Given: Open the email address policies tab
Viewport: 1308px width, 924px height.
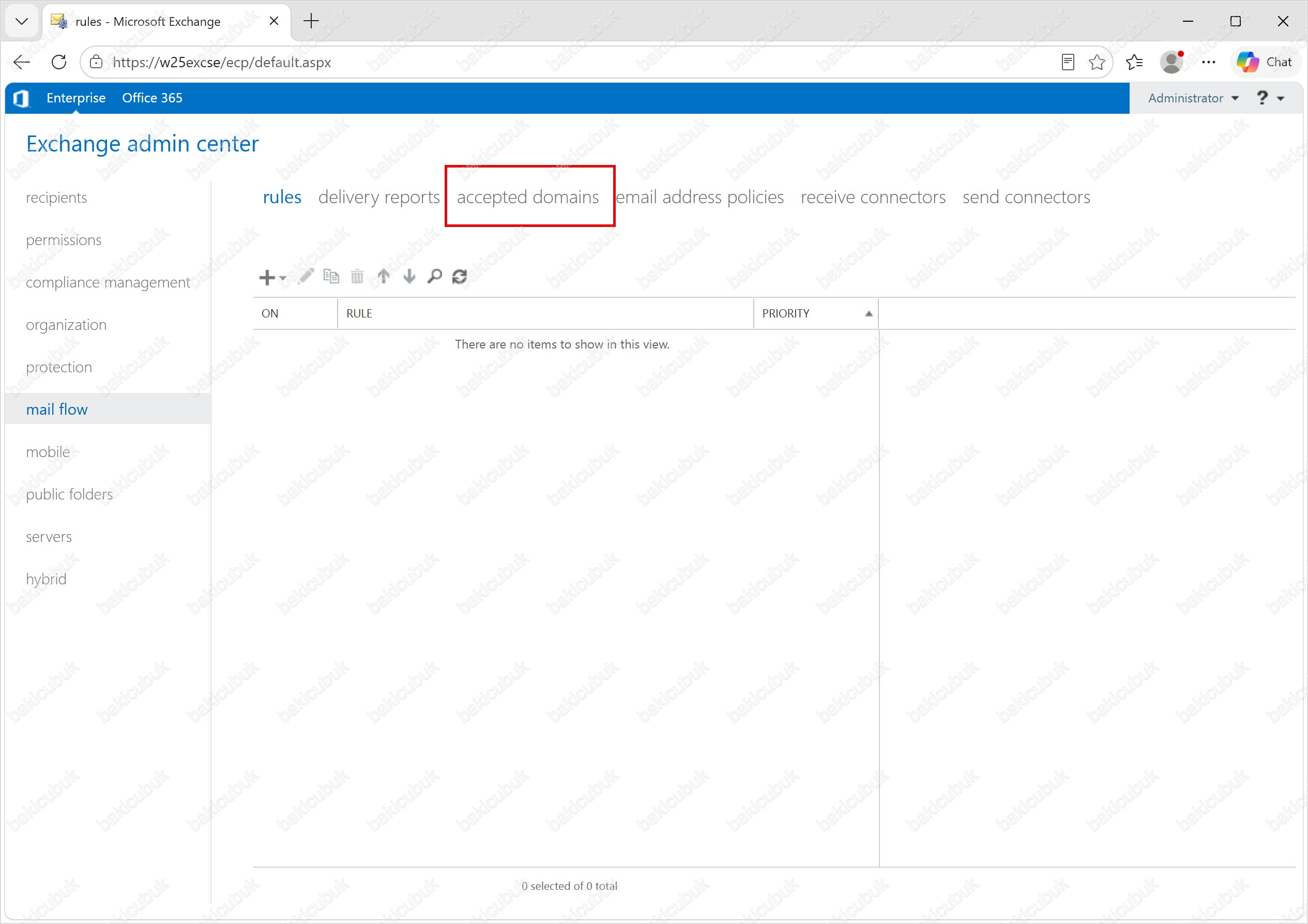Looking at the screenshot, I should click(699, 197).
